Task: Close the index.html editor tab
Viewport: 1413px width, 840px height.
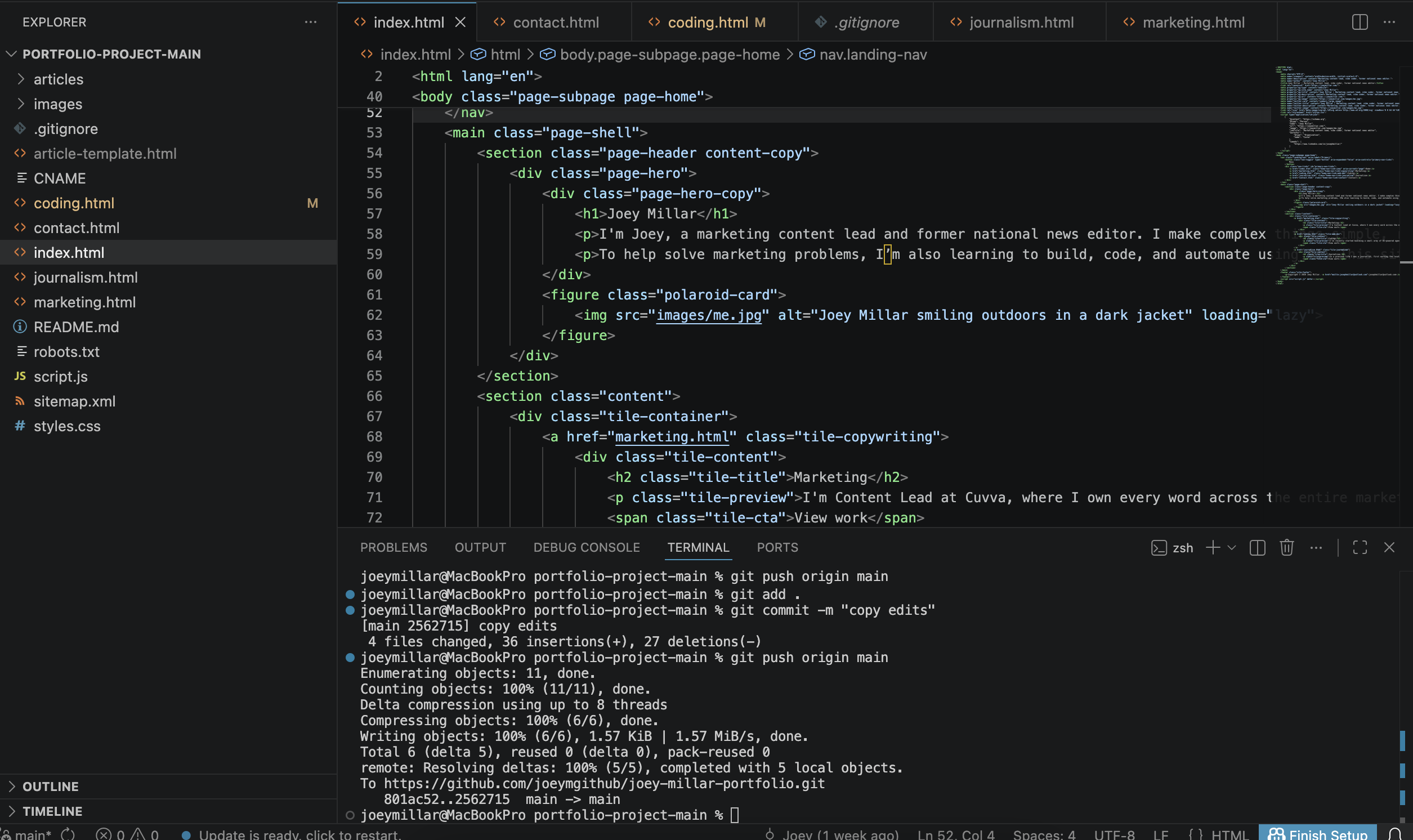Action: pyautogui.click(x=460, y=22)
